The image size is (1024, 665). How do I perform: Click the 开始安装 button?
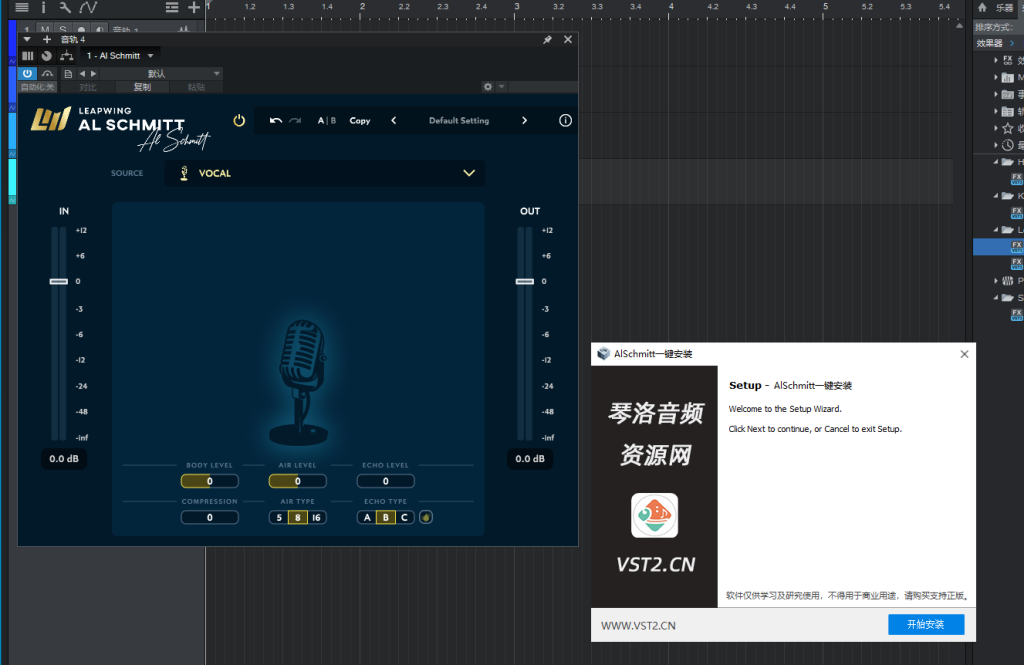pyautogui.click(x=926, y=624)
